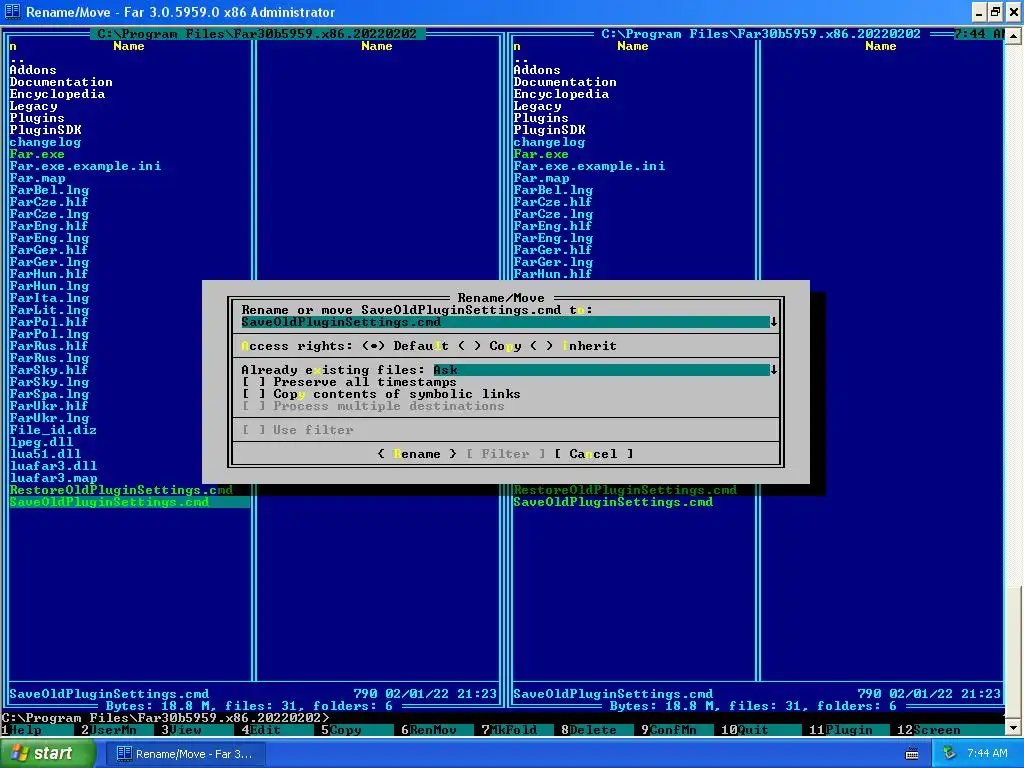Click the keyboard icon in system tray

912,754
